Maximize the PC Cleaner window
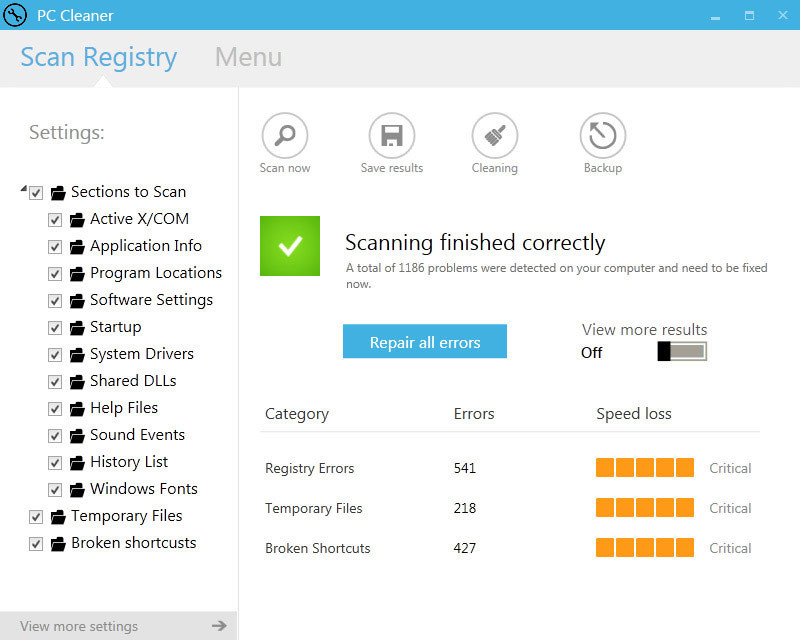The width and height of the screenshot is (800, 640). [x=749, y=15]
